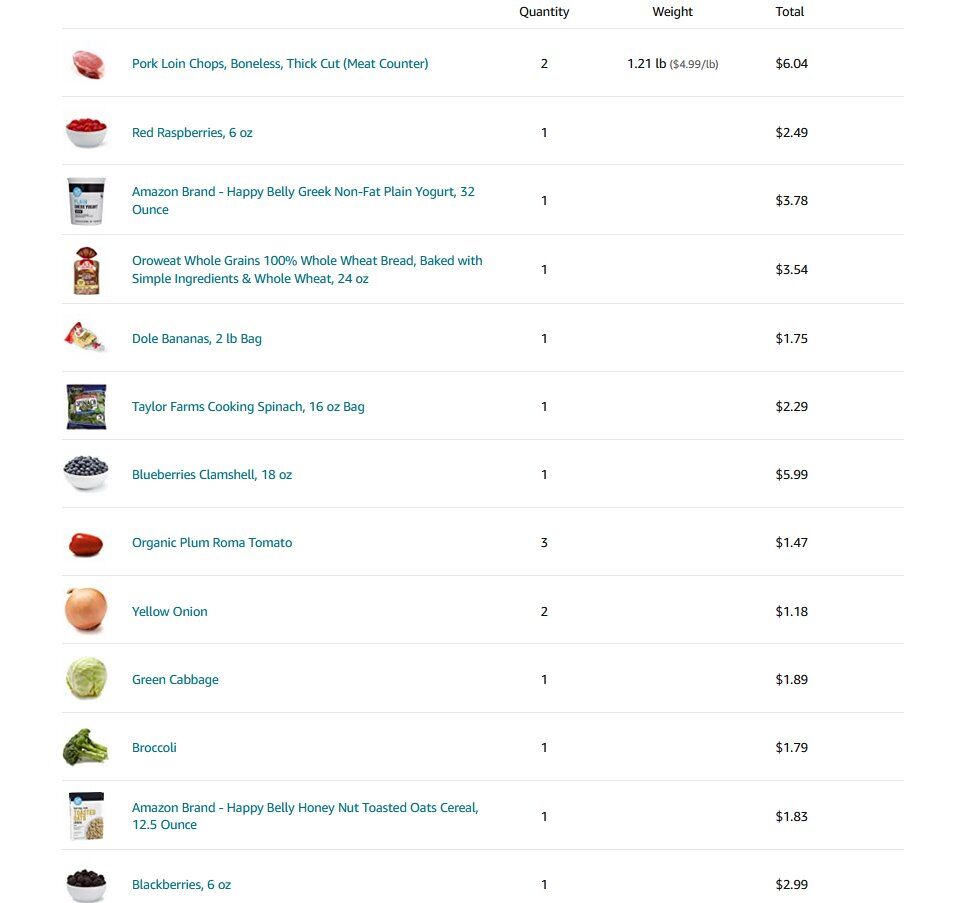Click the green cabbage product image
The image size is (954, 903).
pyautogui.click(x=86, y=679)
